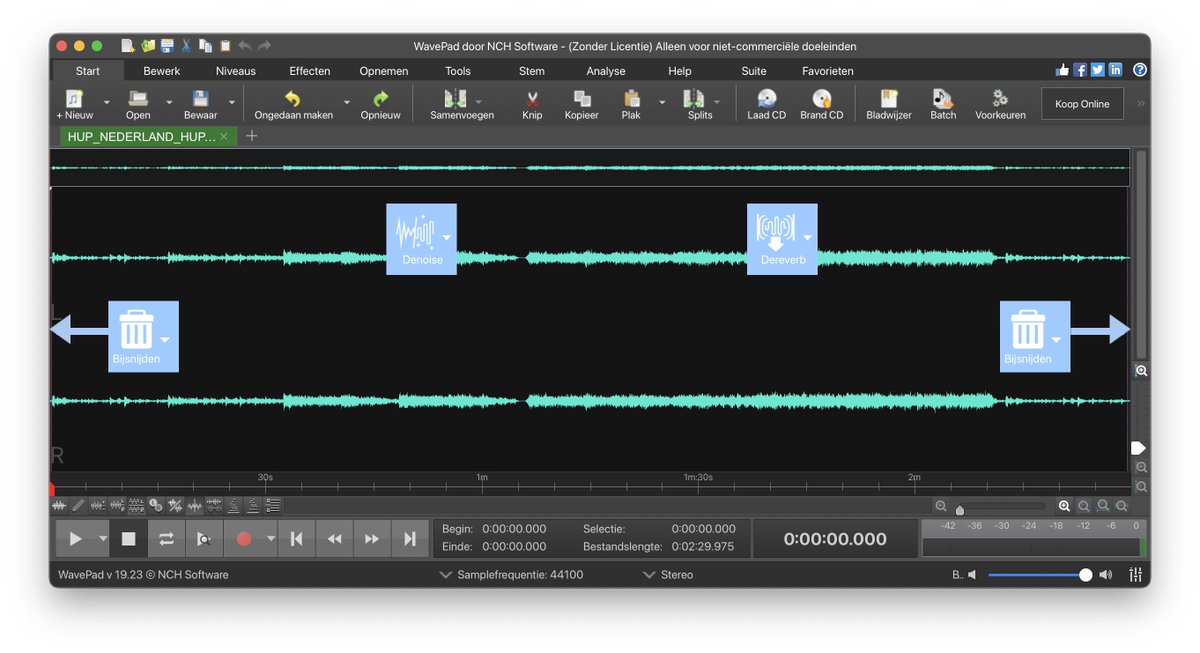Click the Kopieer icon

tap(581, 99)
